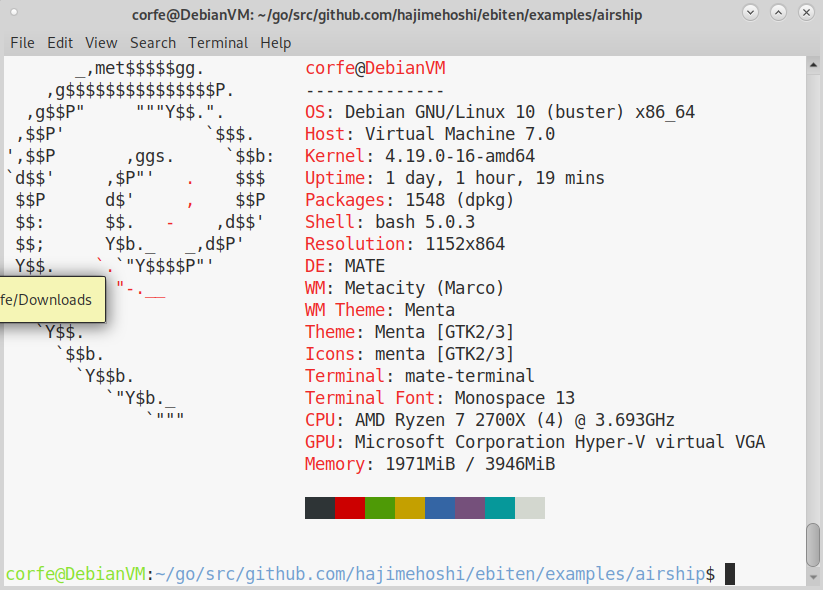
Task: Click the '1548 (dpkg)' packages value
Action: pyautogui.click(x=459, y=201)
